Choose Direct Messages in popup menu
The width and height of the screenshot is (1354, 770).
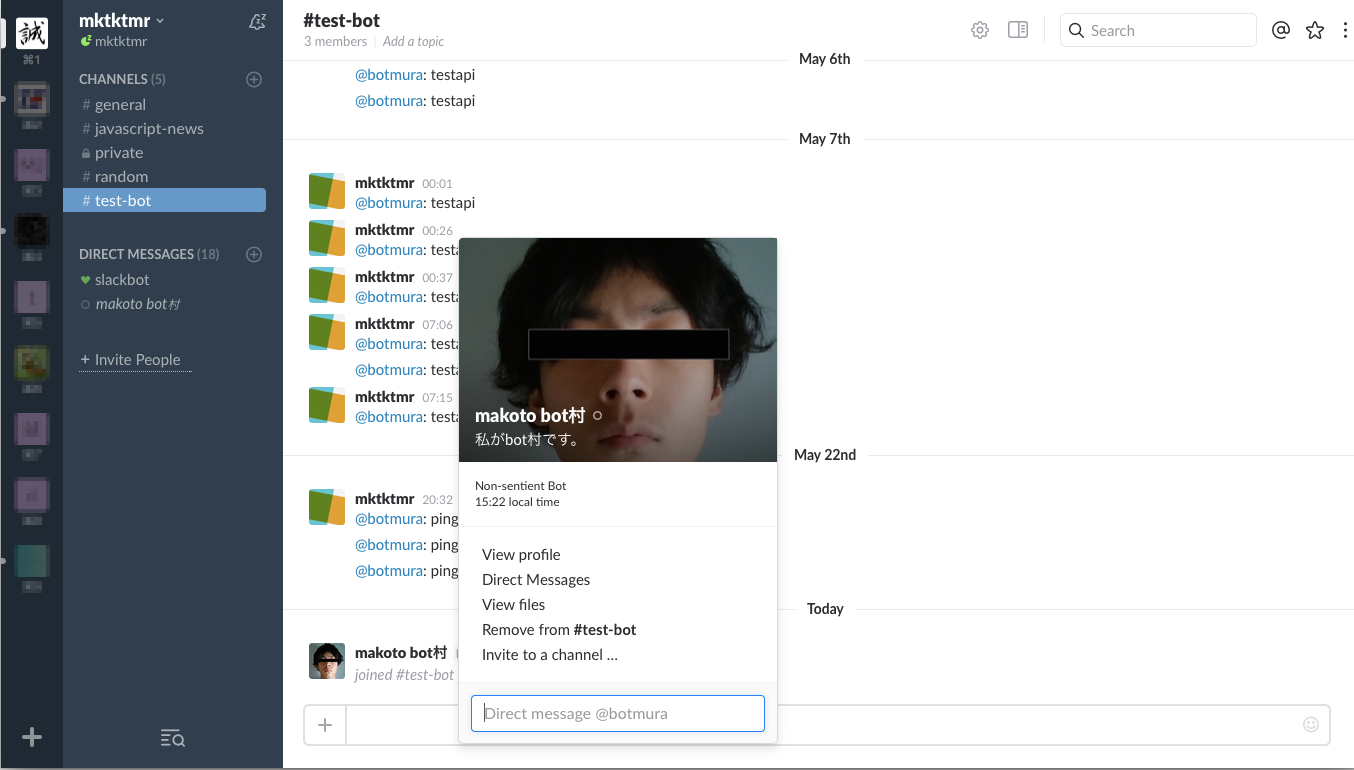[x=536, y=579]
